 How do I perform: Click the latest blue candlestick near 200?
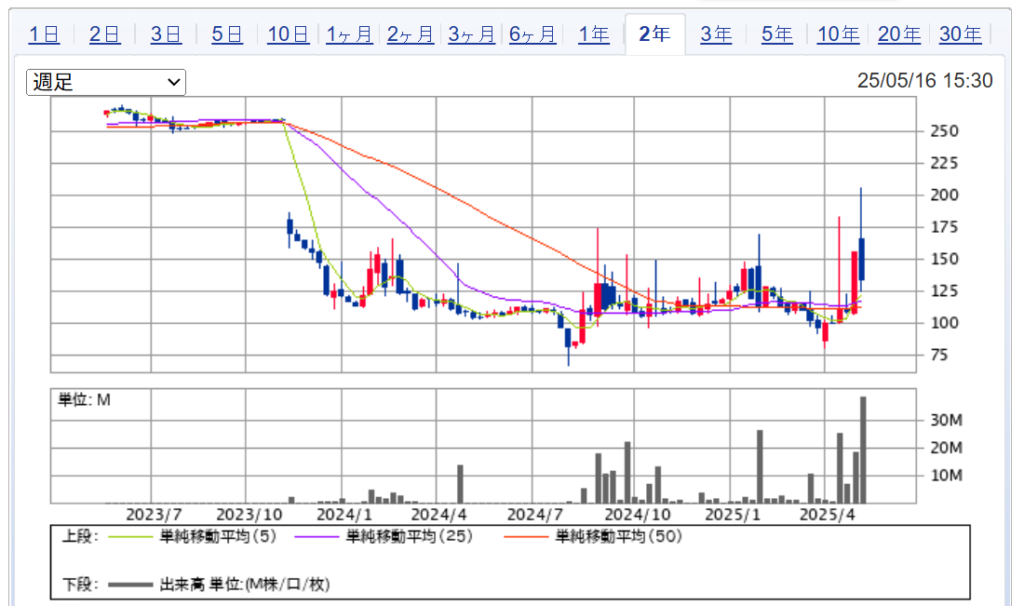click(862, 259)
